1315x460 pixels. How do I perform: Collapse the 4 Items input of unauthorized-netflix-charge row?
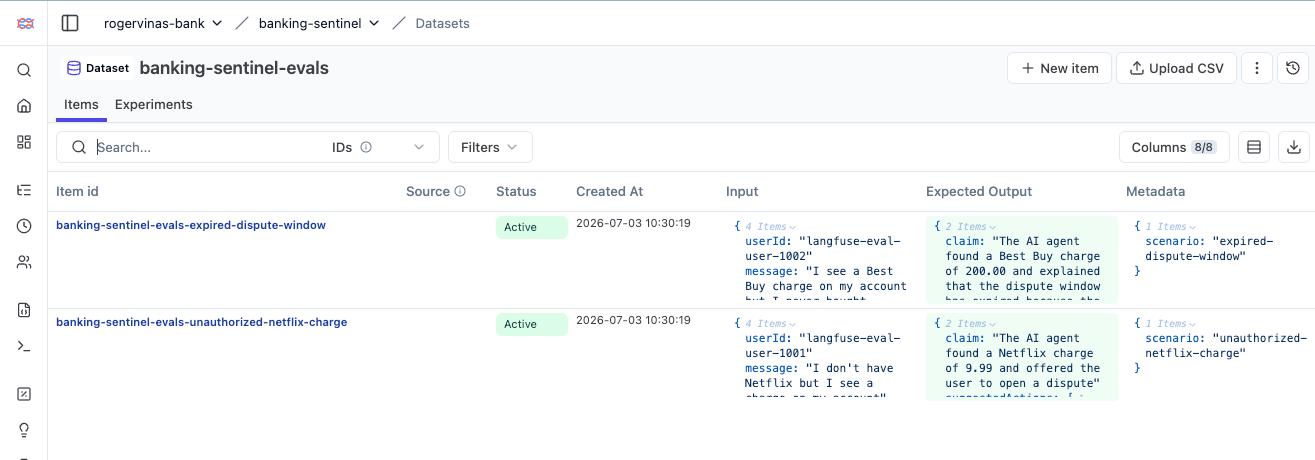click(x=770, y=324)
